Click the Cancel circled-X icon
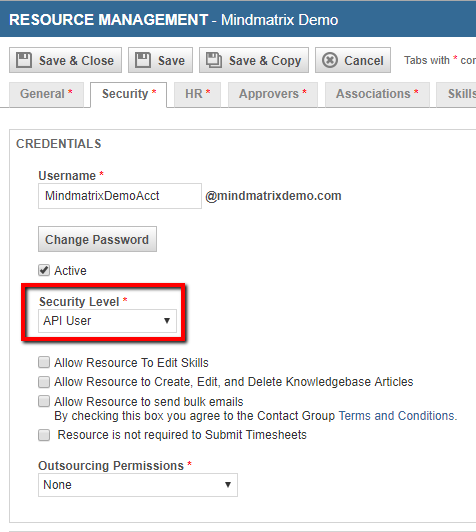The width and height of the screenshot is (476, 532). pyautogui.click(x=329, y=60)
